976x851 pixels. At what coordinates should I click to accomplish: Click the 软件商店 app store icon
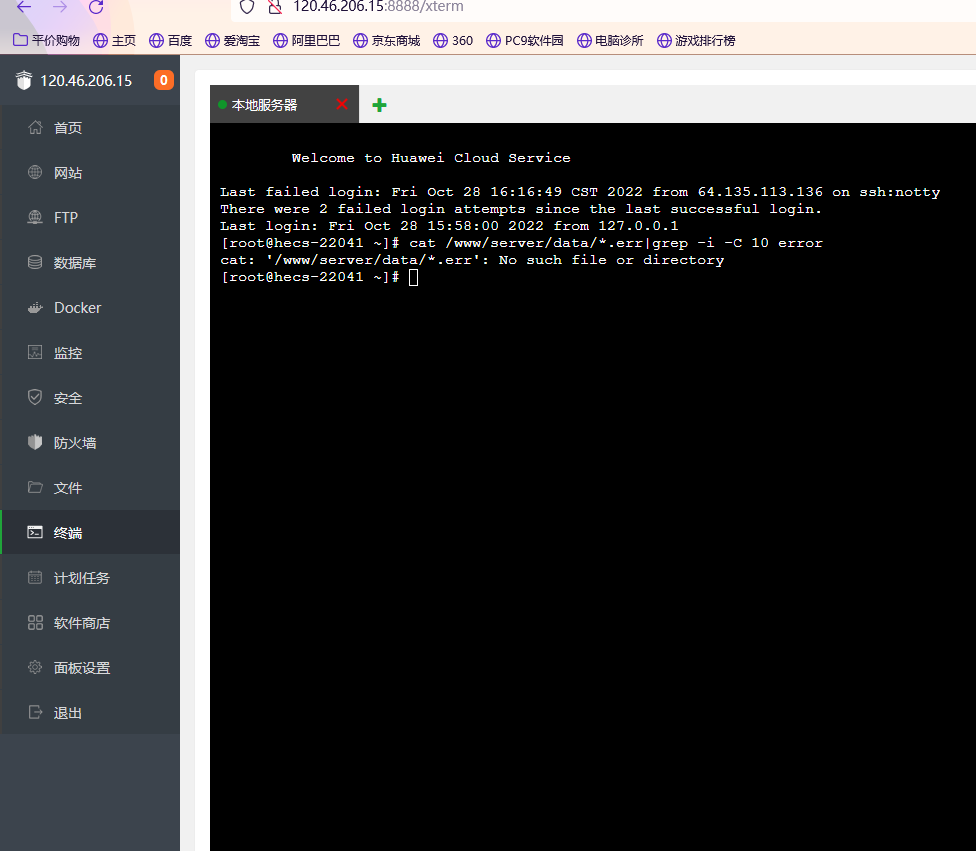(35, 623)
